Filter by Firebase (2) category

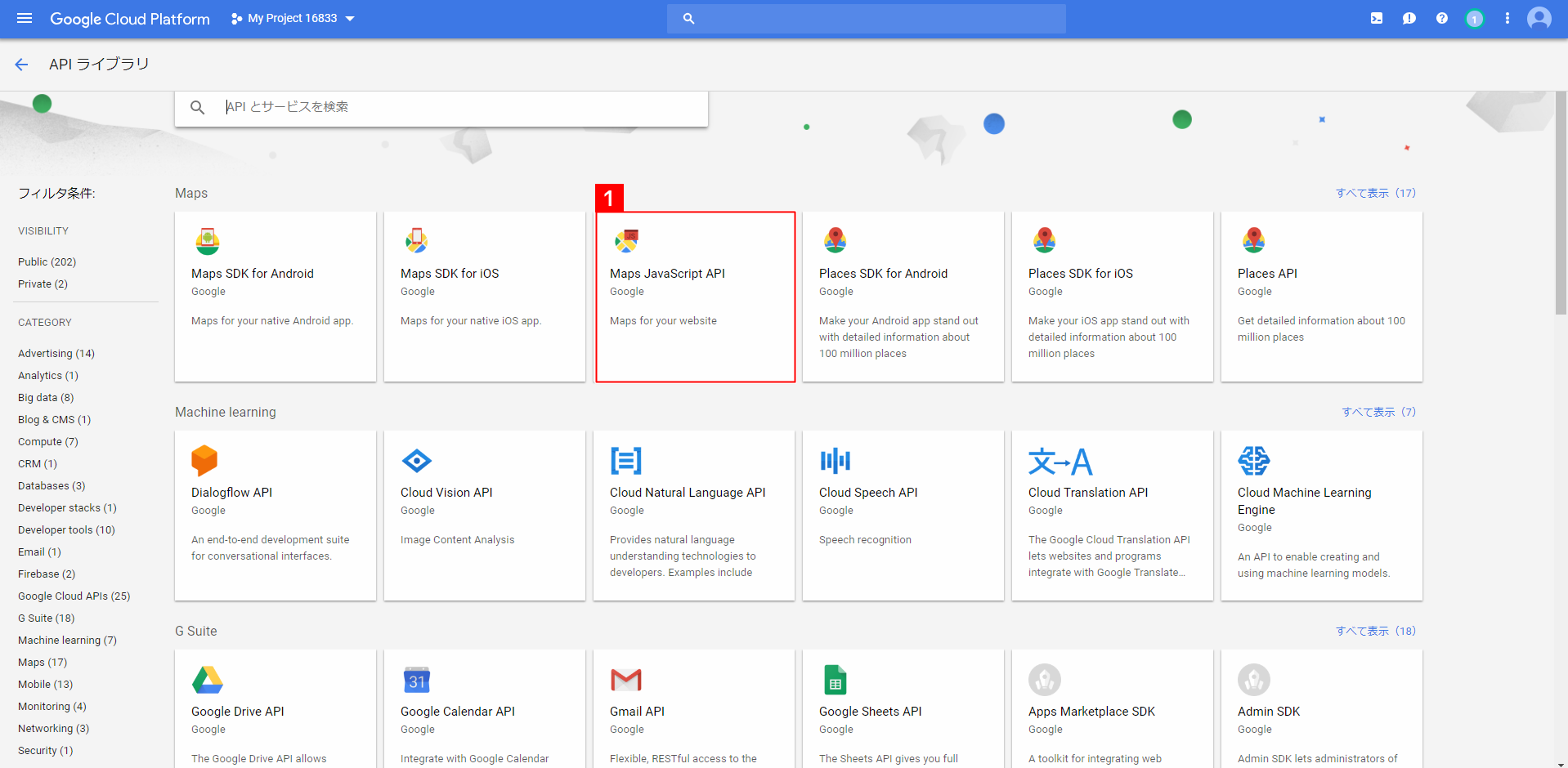tap(47, 574)
